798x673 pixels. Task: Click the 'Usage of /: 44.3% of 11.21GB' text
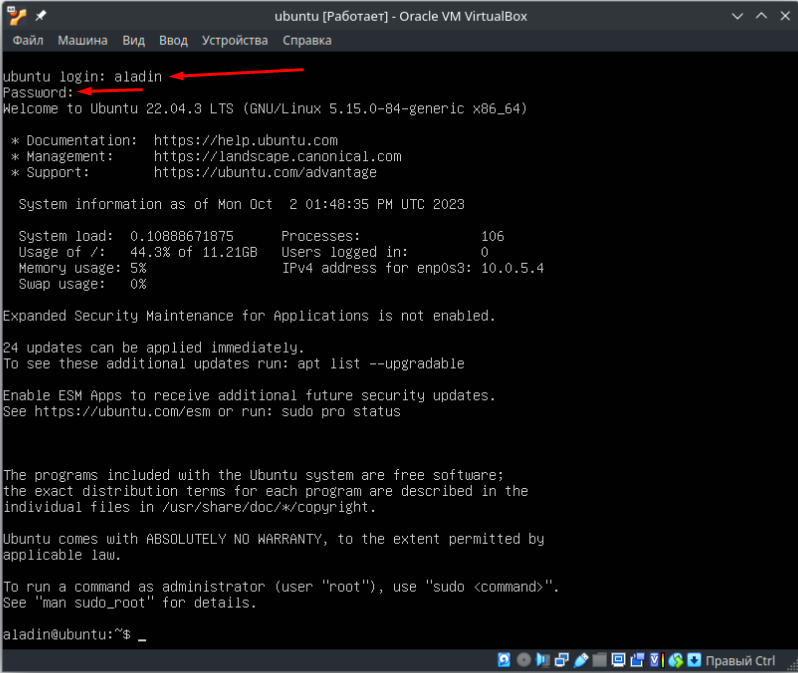pyautogui.click(x=138, y=253)
